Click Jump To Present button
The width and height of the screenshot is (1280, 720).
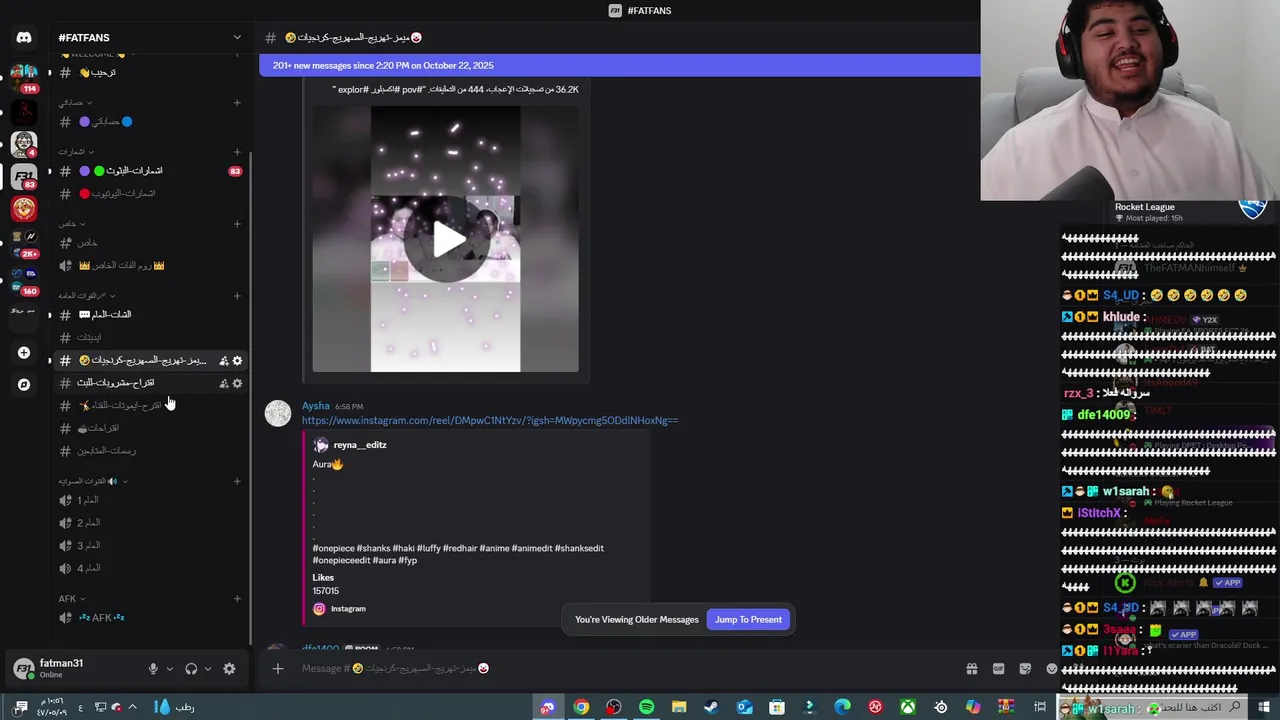point(748,619)
